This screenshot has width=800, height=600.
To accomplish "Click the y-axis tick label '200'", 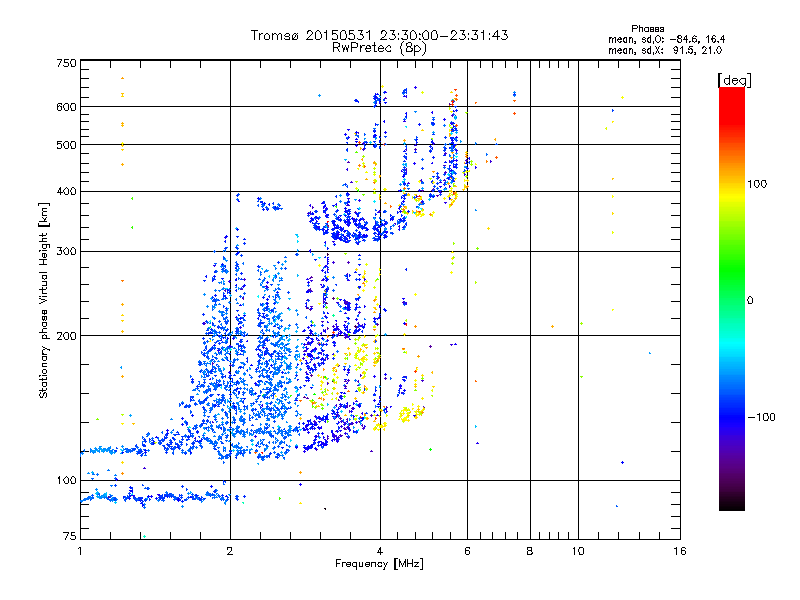I will [x=66, y=336].
